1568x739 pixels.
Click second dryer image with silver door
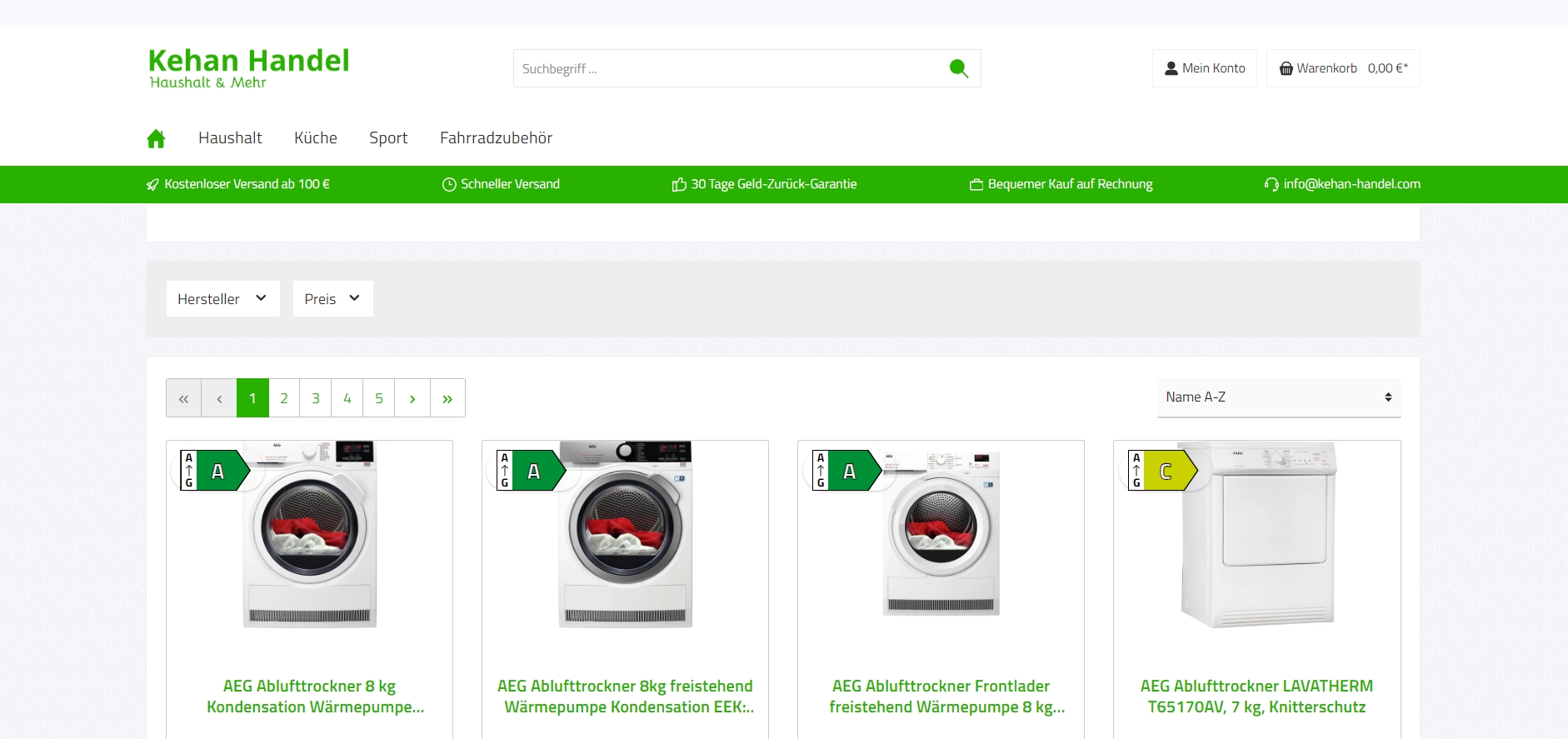(626, 535)
